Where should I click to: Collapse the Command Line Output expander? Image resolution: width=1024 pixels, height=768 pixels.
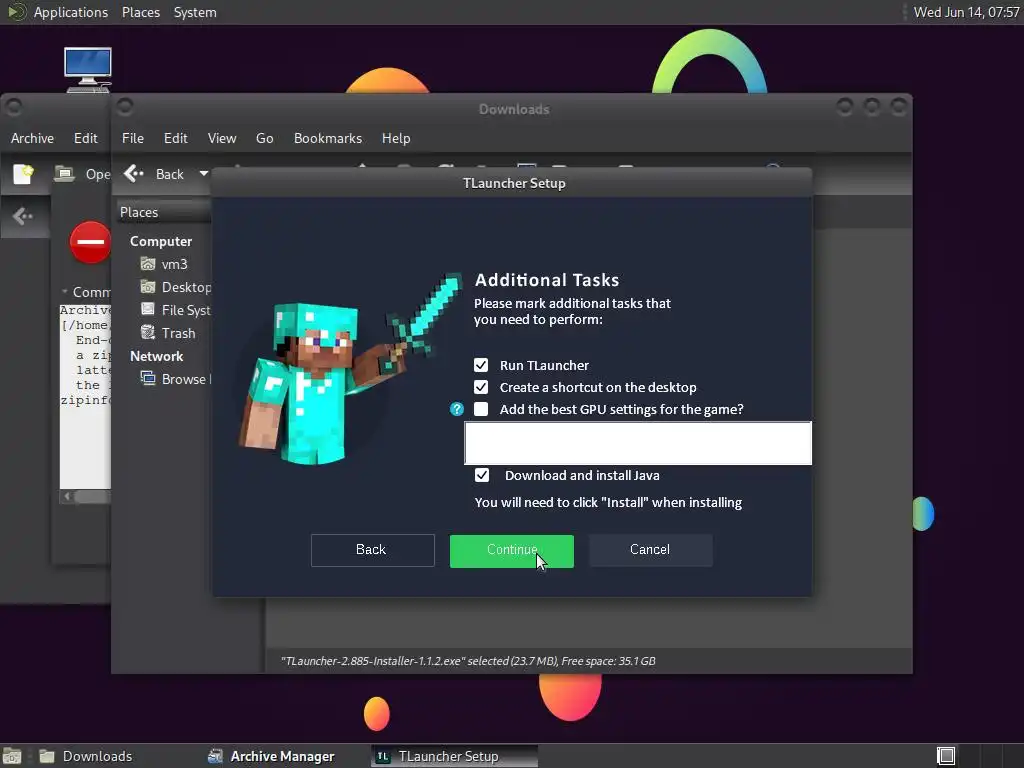[65, 291]
